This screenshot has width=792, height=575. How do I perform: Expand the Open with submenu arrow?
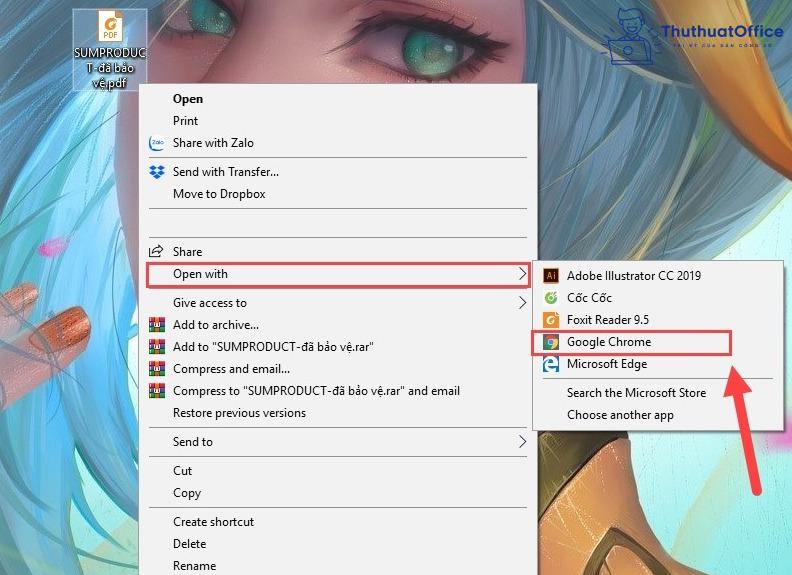coord(521,274)
